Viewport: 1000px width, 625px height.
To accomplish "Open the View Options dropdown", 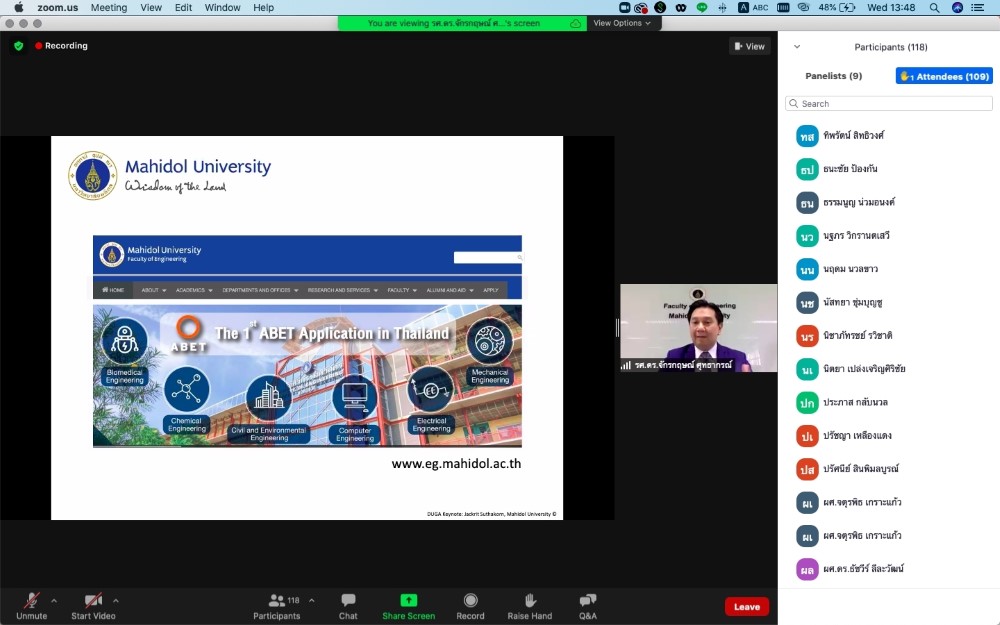I will pos(622,23).
